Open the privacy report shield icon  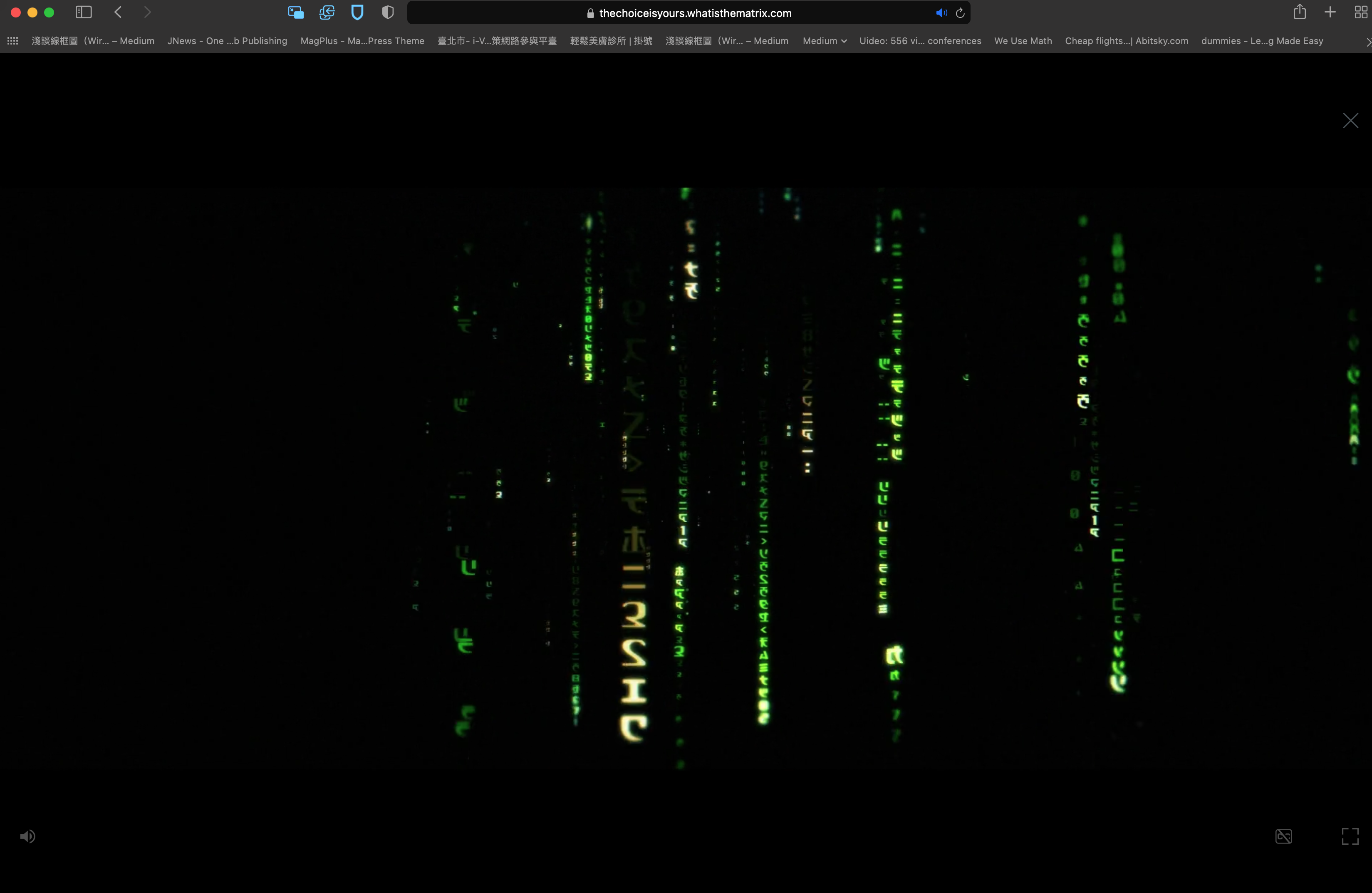[x=388, y=12]
